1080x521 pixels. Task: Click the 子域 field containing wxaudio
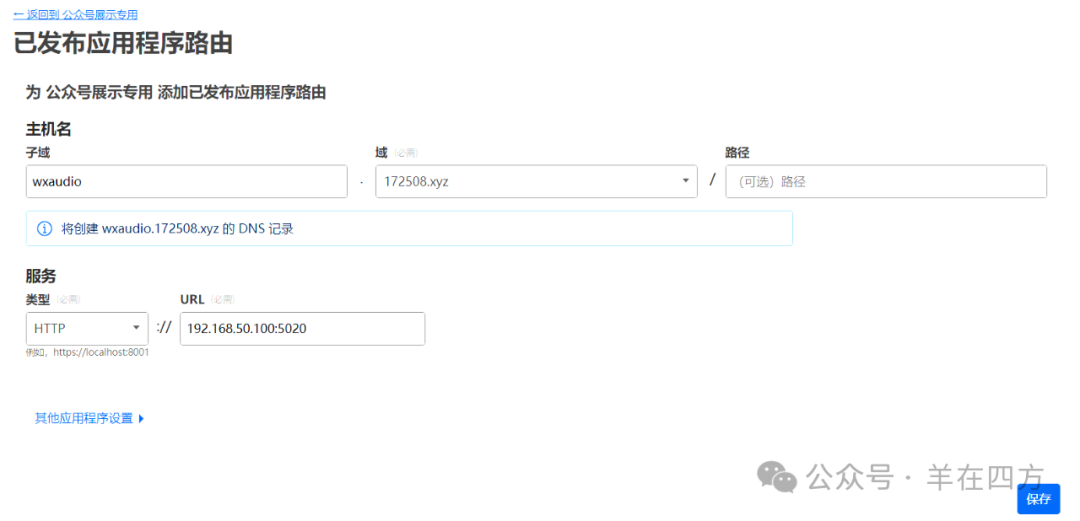[186, 182]
